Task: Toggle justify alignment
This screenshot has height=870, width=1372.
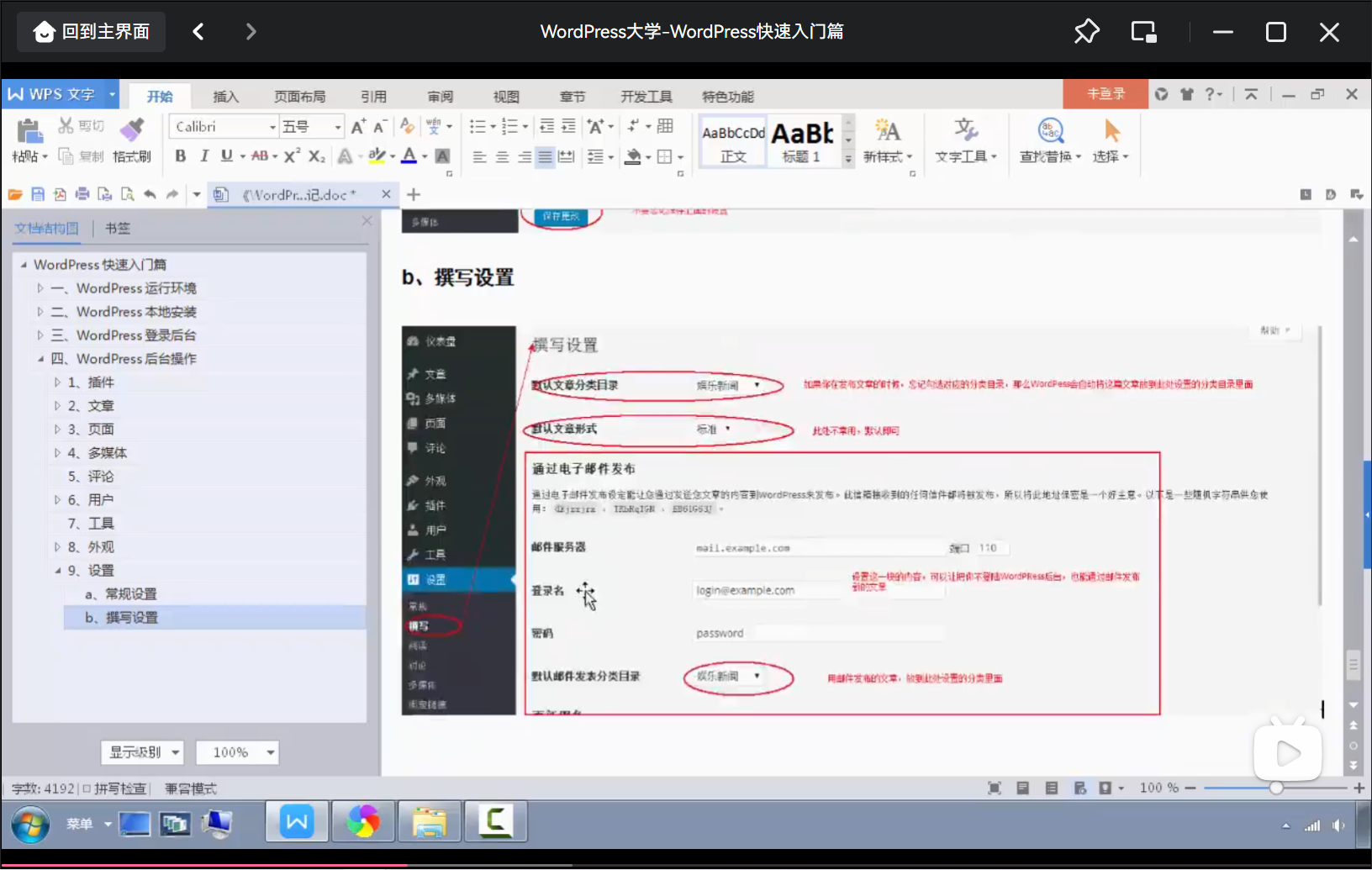Action: pyautogui.click(x=546, y=157)
